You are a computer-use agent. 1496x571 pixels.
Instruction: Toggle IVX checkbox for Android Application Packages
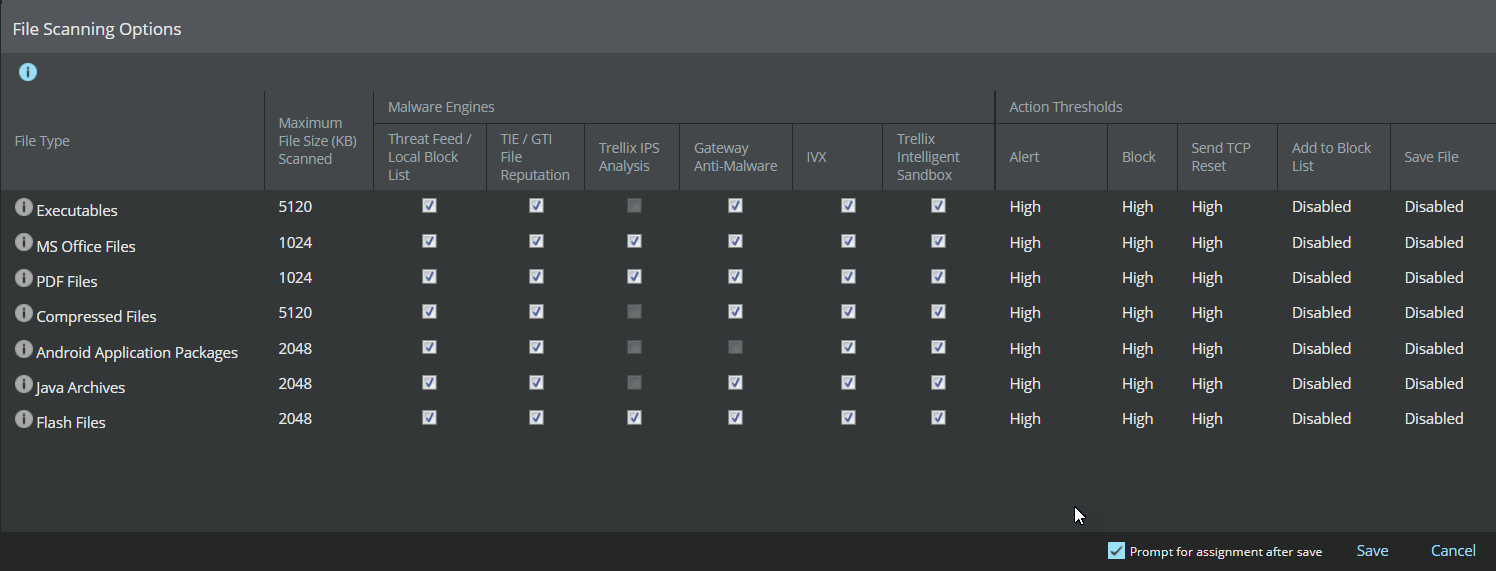click(848, 347)
